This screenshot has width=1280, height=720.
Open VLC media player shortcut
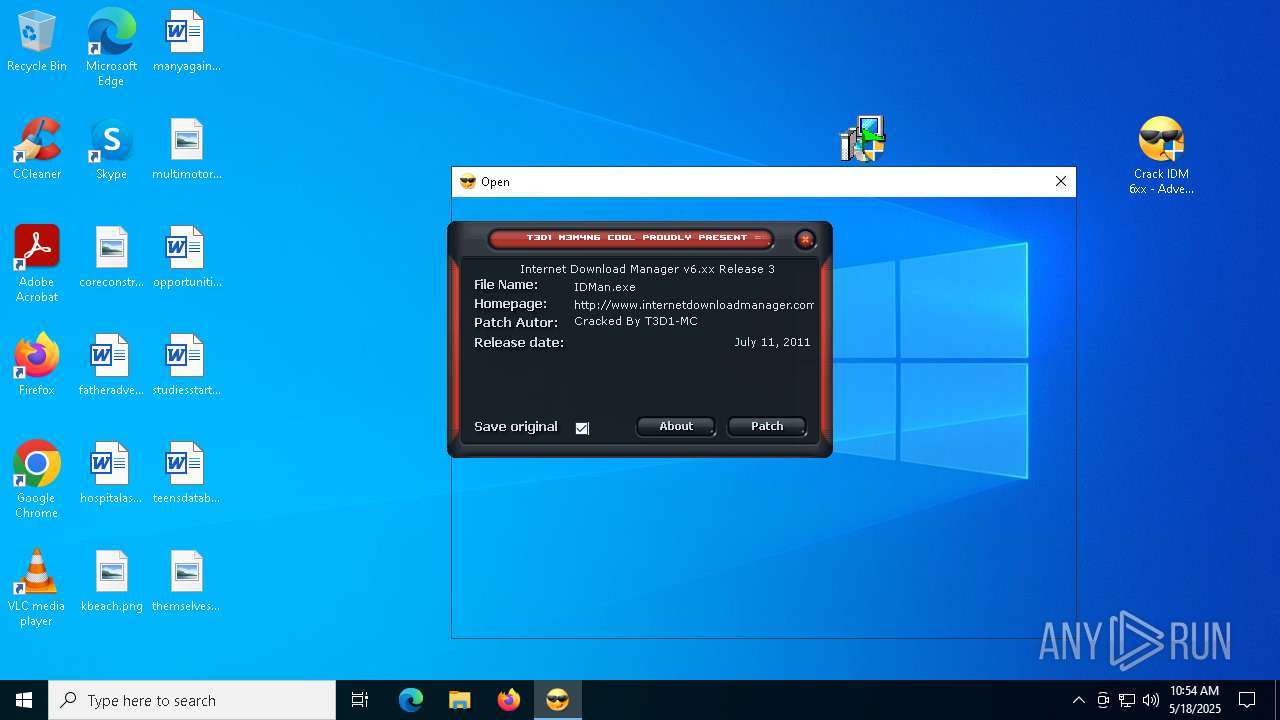37,588
